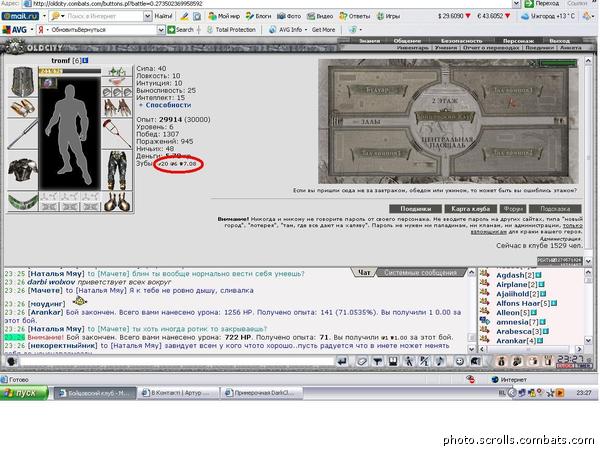Open Мой мир in mail.ru toolbar
Screen dimensions: 600x450
click(x=224, y=16)
